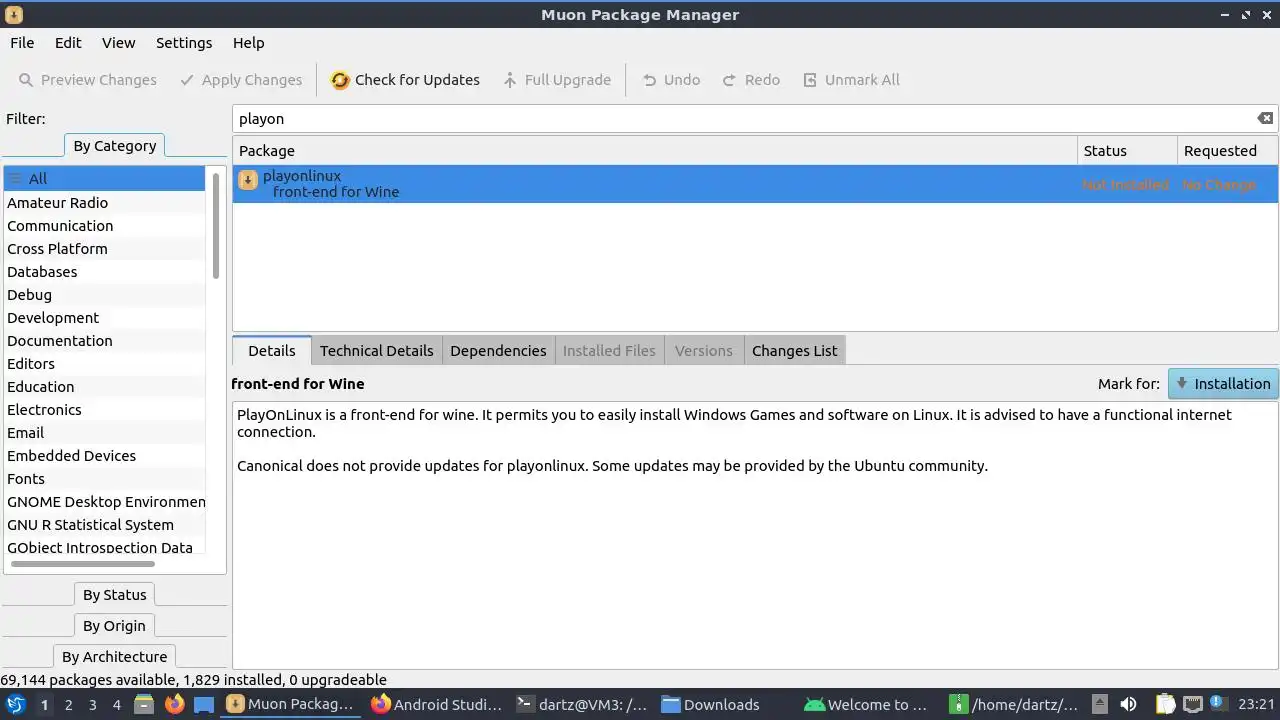Open the Changes List tab

pos(794,350)
